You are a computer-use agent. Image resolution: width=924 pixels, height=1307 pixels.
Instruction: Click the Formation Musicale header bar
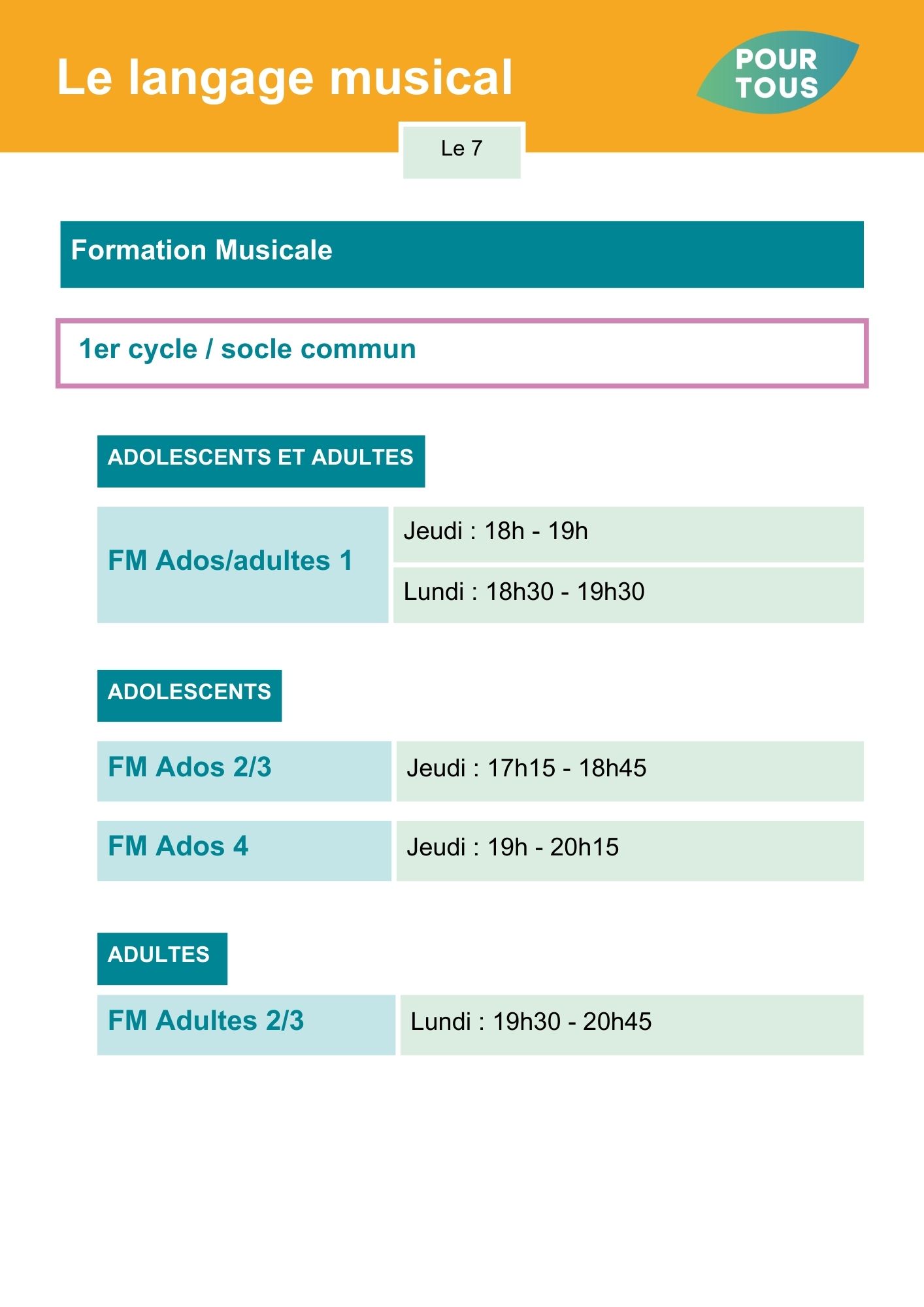(x=462, y=254)
